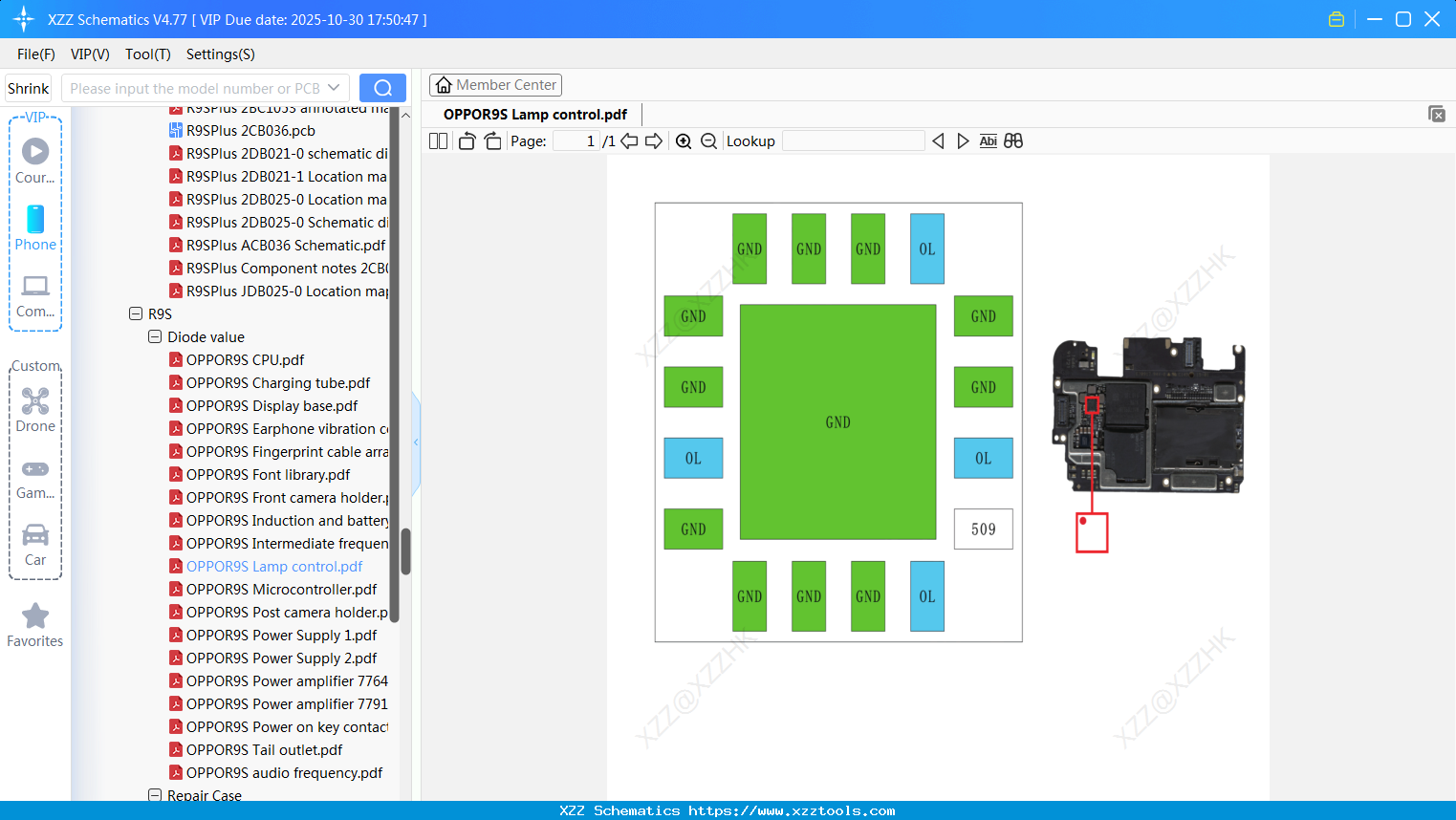Close all document tabs icon
1456x820 pixels.
pos(1436,114)
